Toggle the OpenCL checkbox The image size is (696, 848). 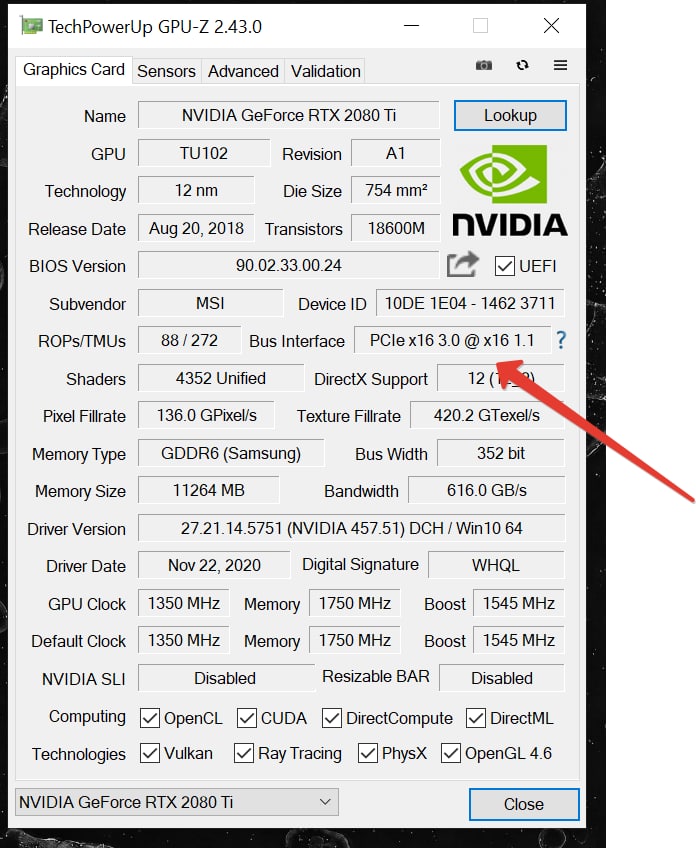[149, 718]
